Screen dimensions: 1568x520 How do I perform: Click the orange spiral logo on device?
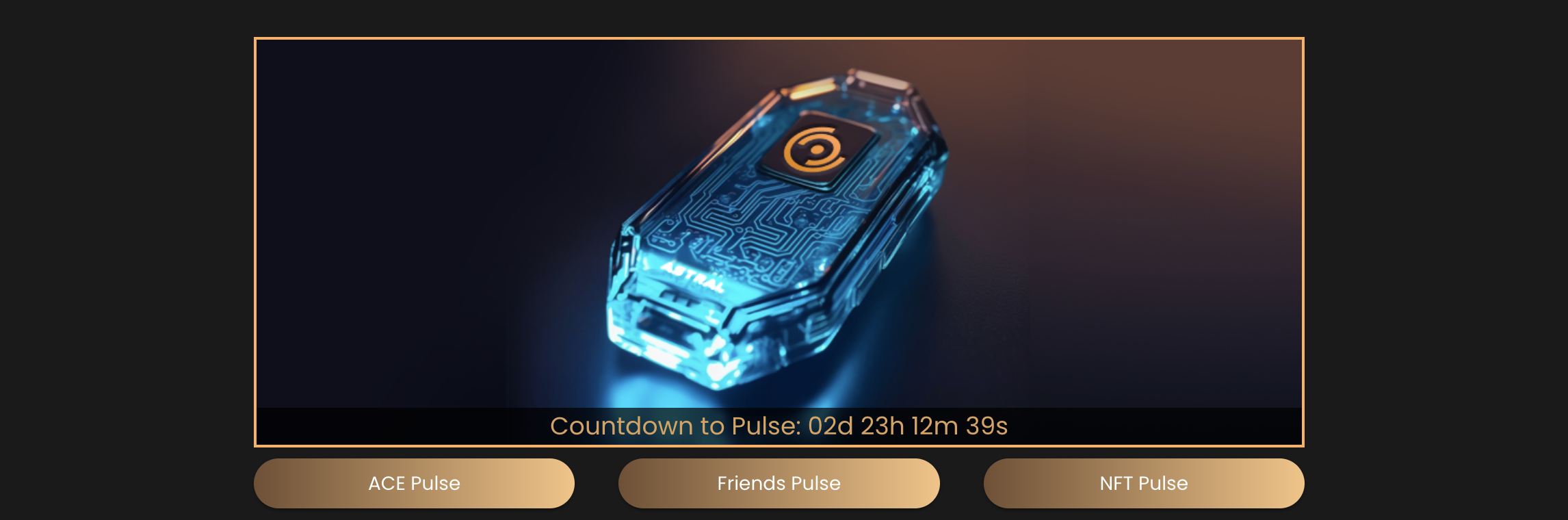pyautogui.click(x=814, y=149)
